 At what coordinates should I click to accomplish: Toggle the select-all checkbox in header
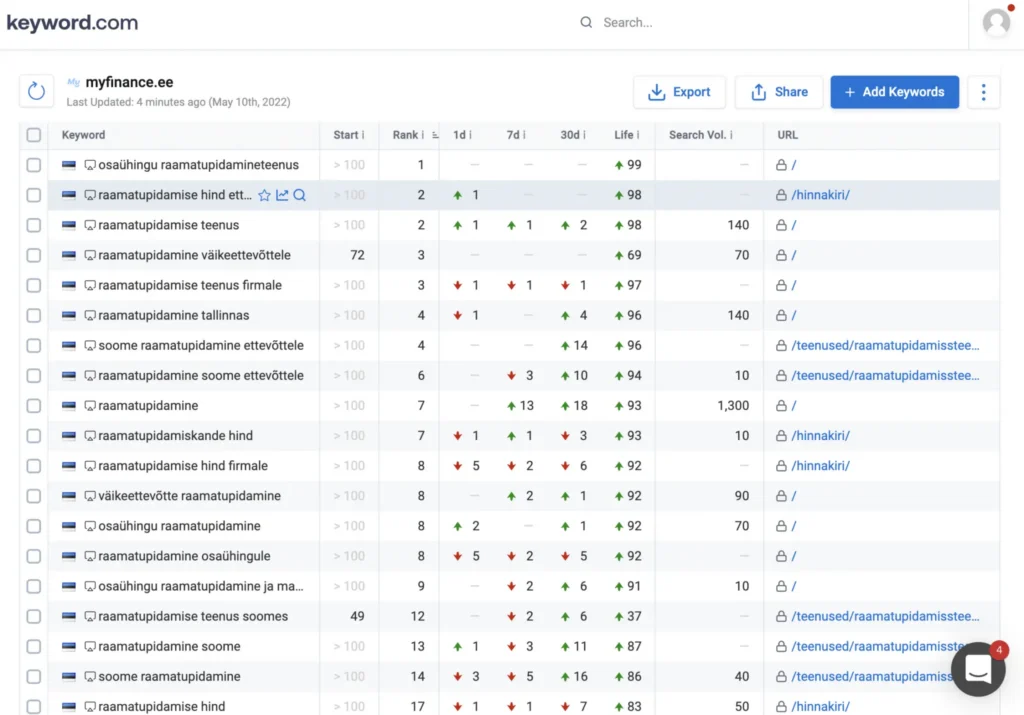tap(34, 135)
